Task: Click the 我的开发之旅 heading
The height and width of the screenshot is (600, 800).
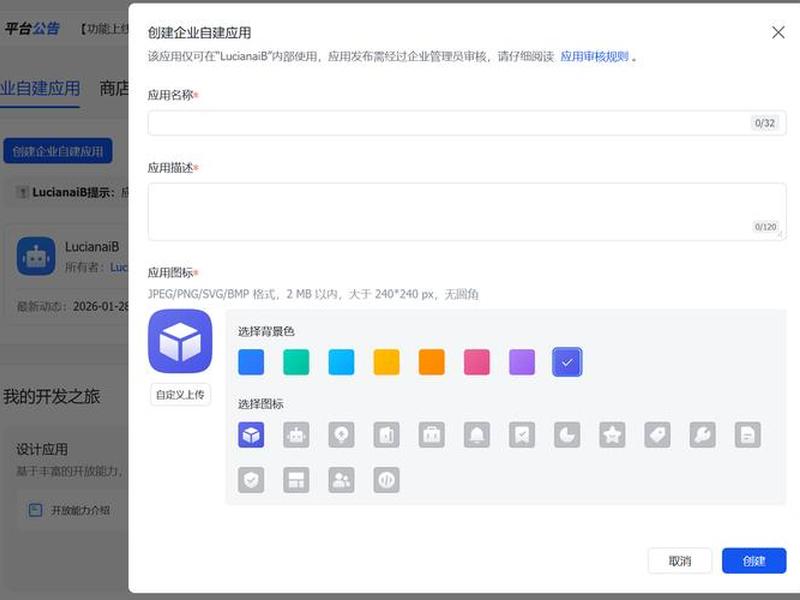Action: click(52, 396)
